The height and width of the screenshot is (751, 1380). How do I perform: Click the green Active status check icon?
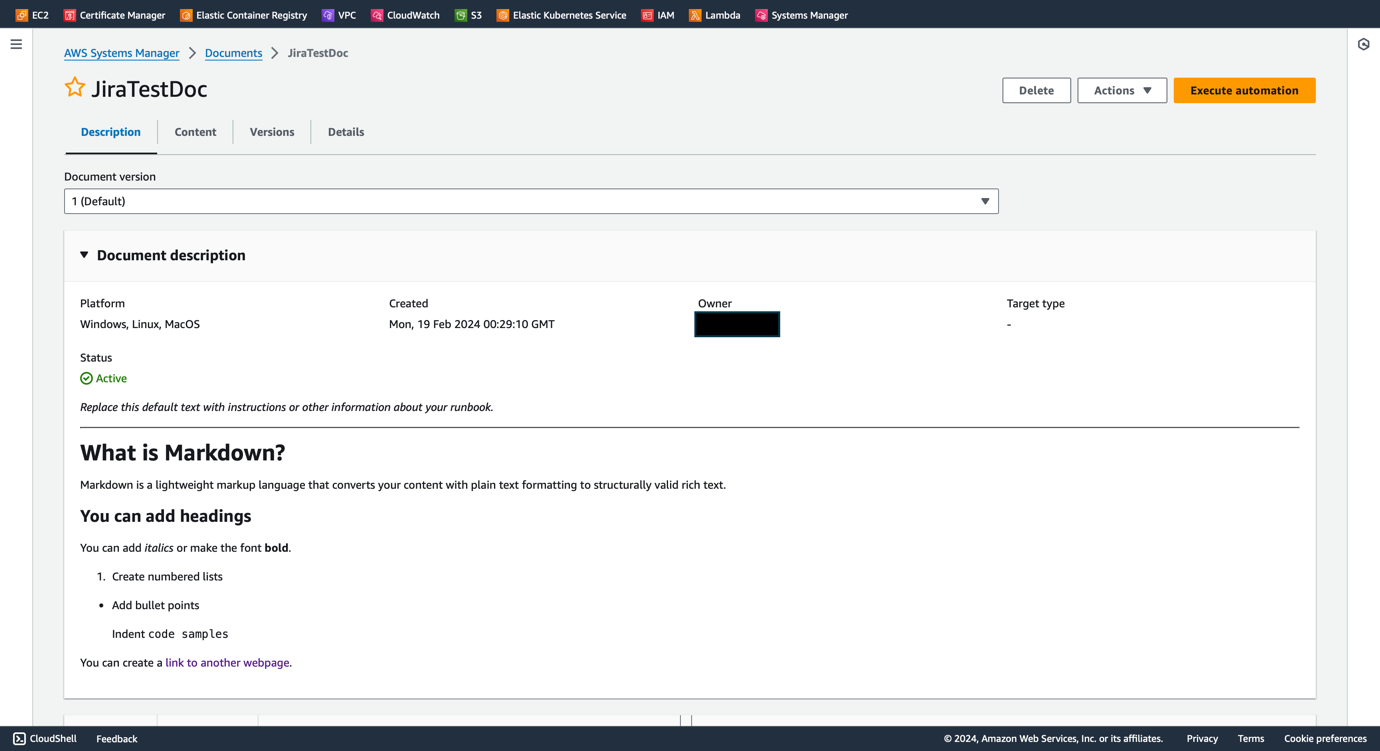(x=86, y=378)
